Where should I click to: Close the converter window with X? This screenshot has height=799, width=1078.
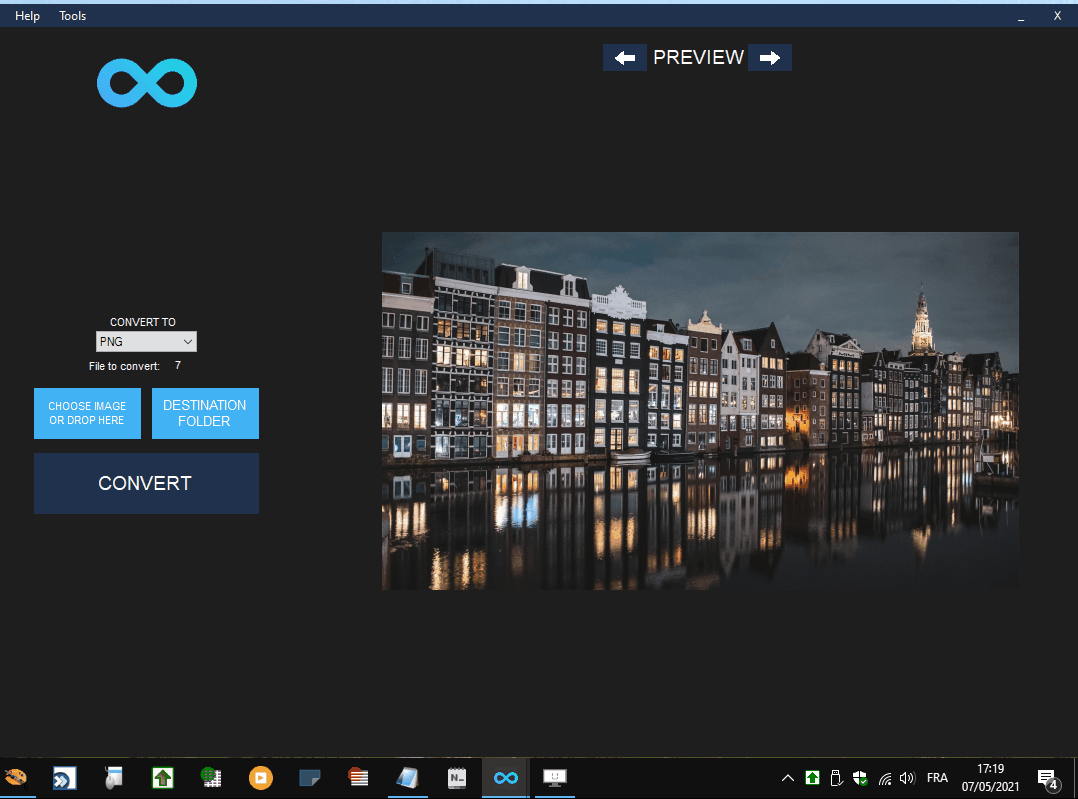(1057, 16)
